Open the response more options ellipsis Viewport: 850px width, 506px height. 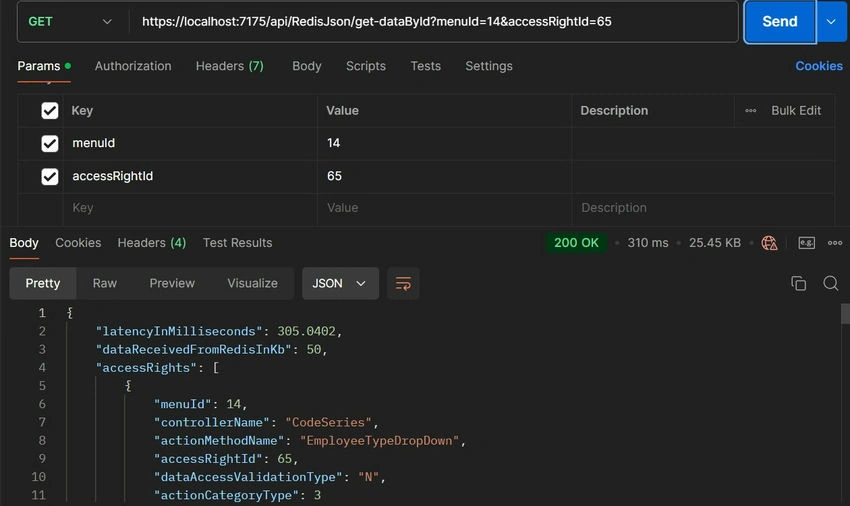[x=835, y=243]
